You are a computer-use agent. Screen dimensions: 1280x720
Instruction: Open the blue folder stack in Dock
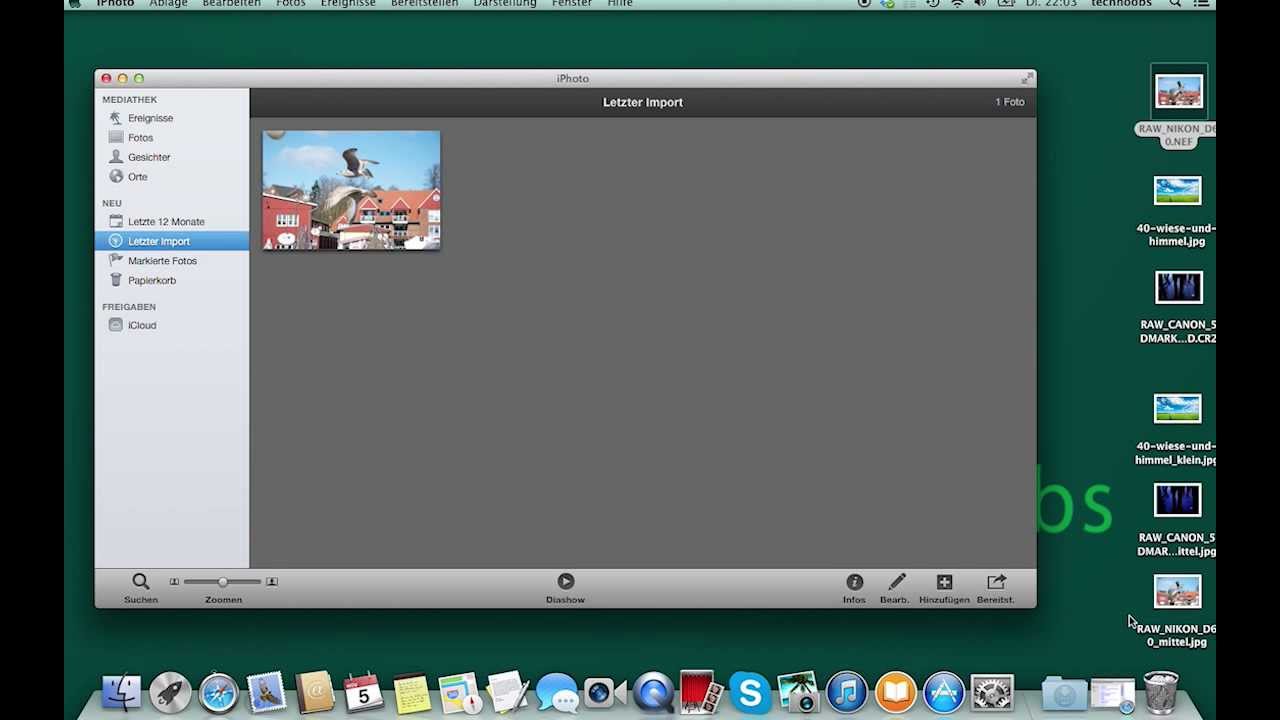[1064, 693]
